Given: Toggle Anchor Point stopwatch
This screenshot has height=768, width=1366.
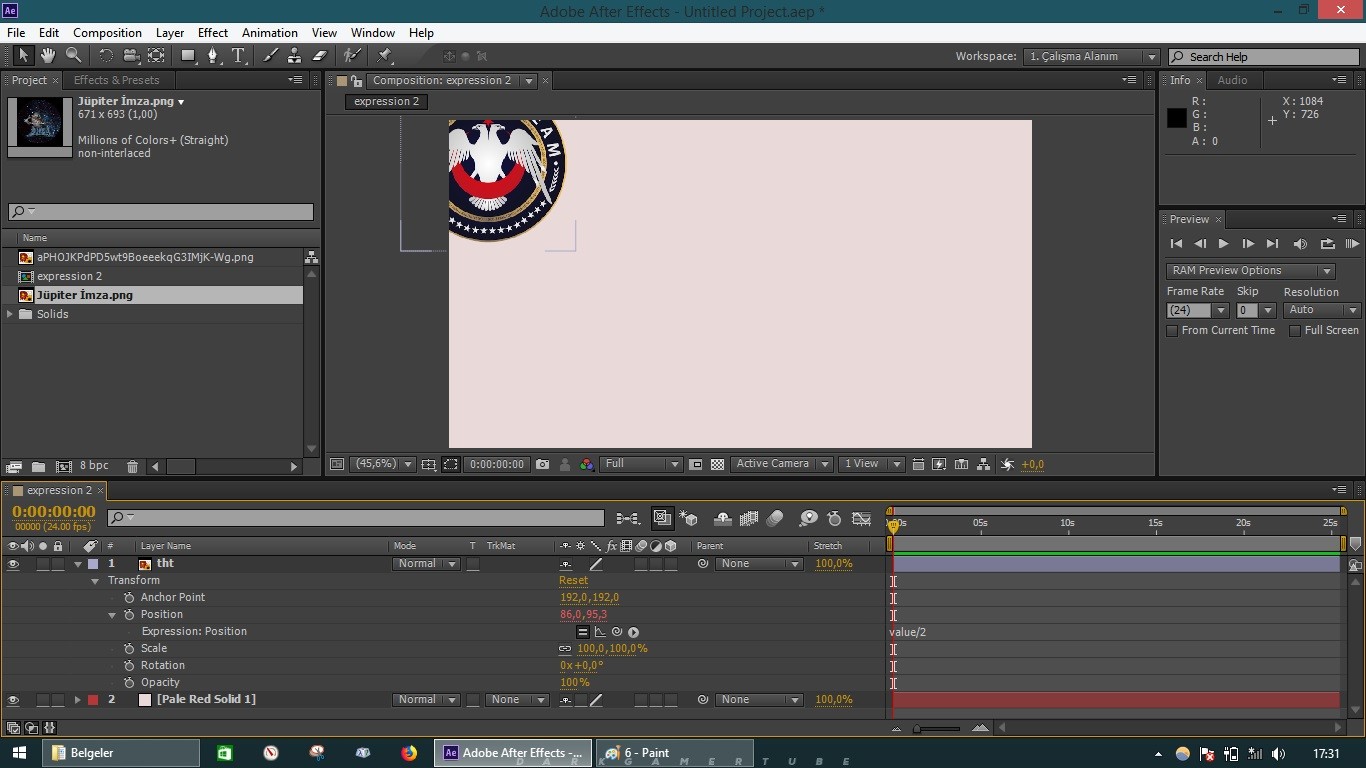Looking at the screenshot, I should [129, 598].
